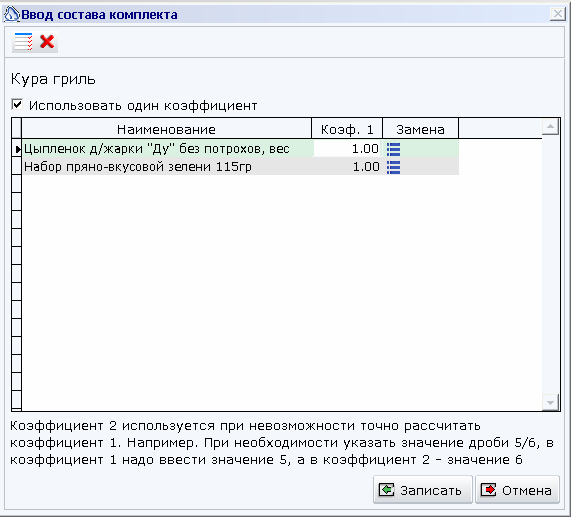Screen dimensions: 571x517
Task: Toggle 'Использовать один коэффициент' checkbox
Action: [x=17, y=105]
